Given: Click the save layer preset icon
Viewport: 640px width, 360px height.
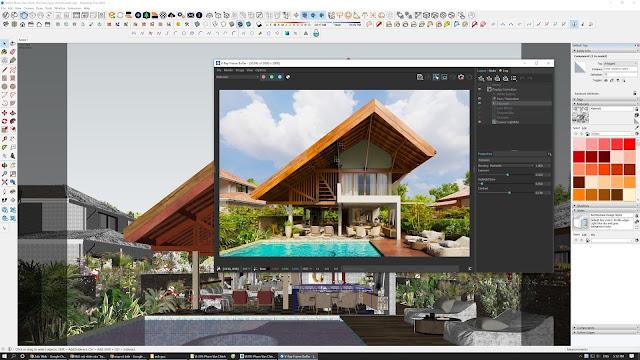Looking at the screenshot, I should pyautogui.click(x=497, y=78).
